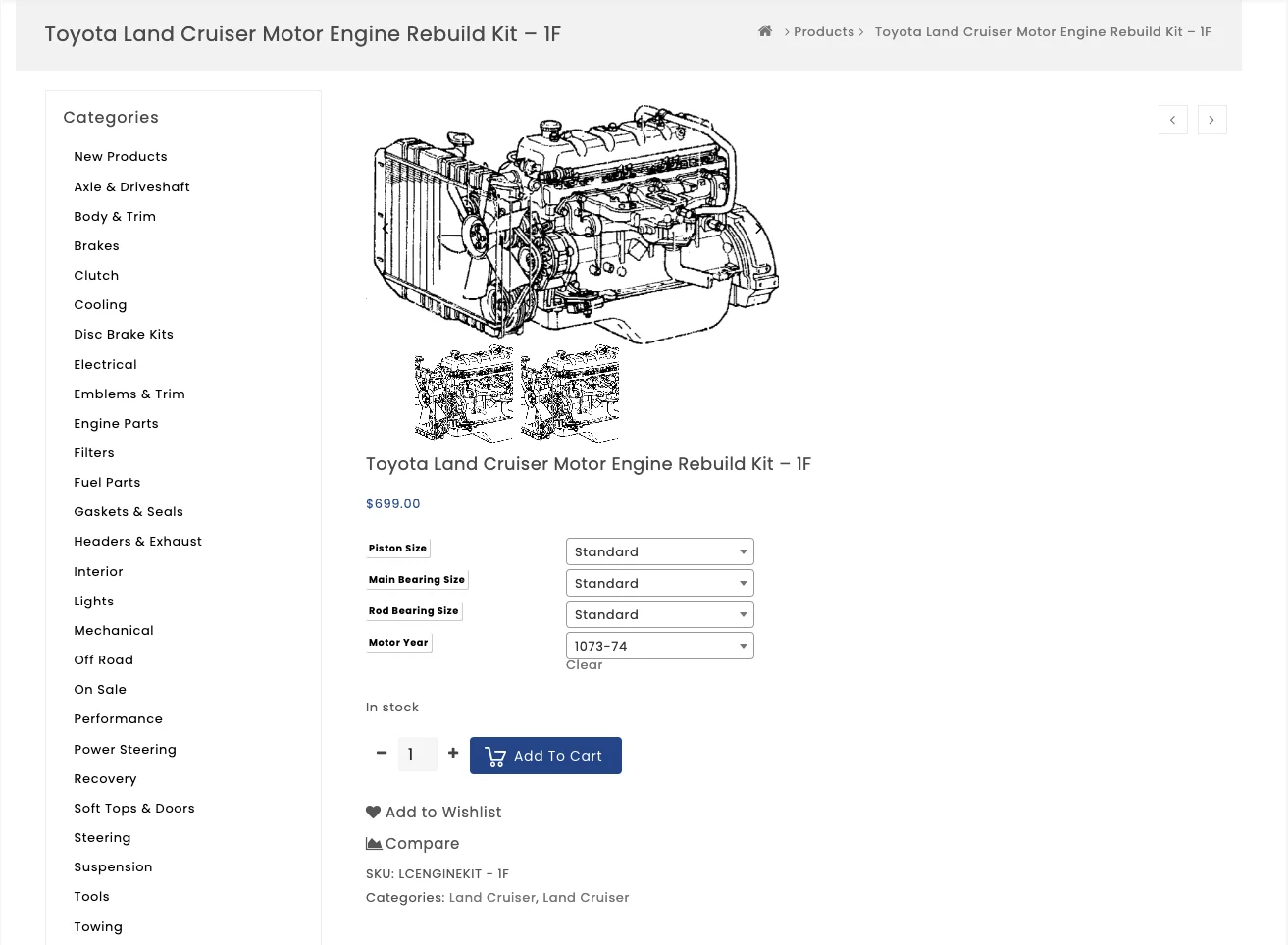
Task: Open the Motor Year dropdown
Action: tap(660, 646)
